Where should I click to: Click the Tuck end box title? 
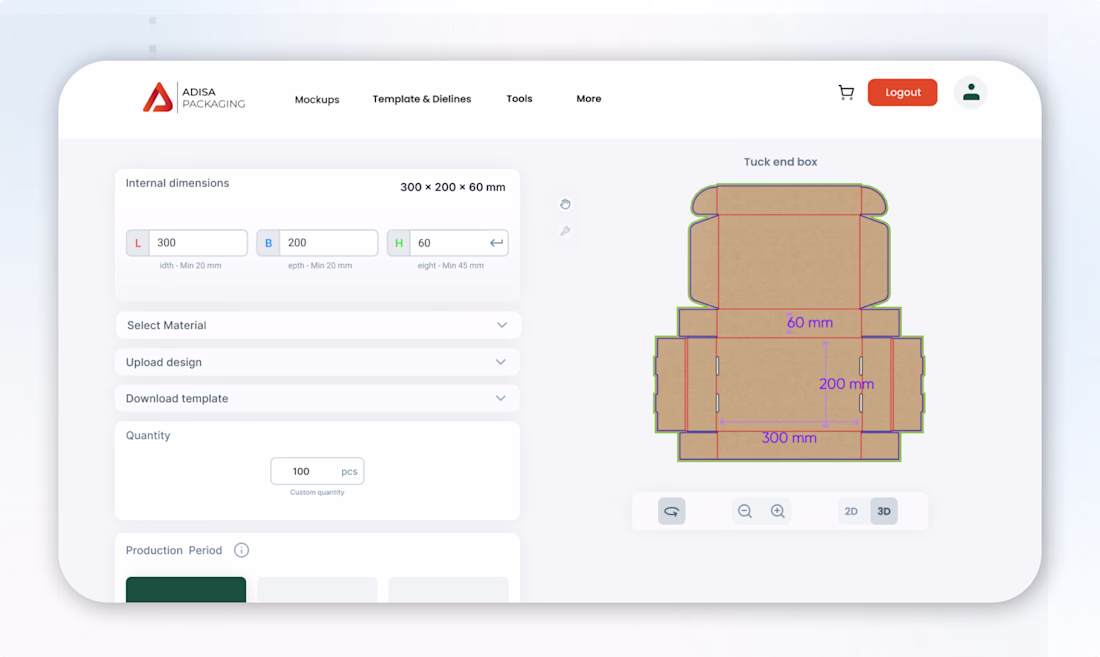780,162
